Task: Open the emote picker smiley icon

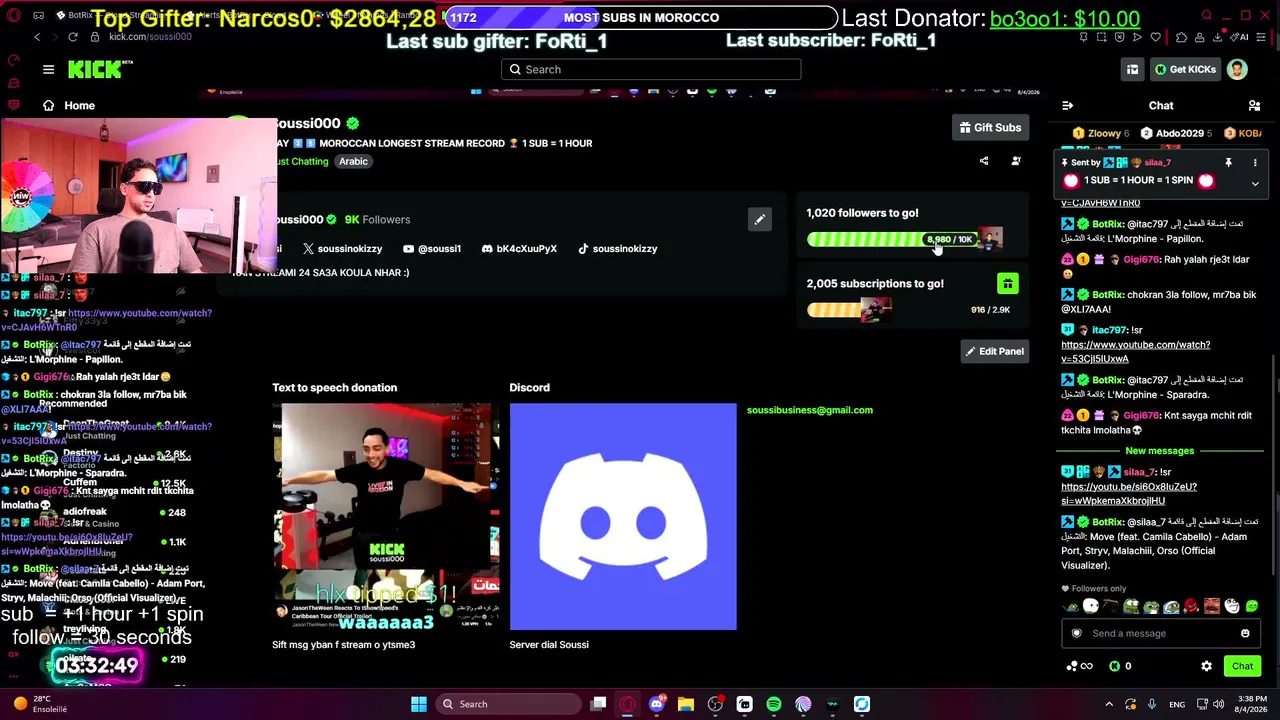Action: pyautogui.click(x=1245, y=633)
